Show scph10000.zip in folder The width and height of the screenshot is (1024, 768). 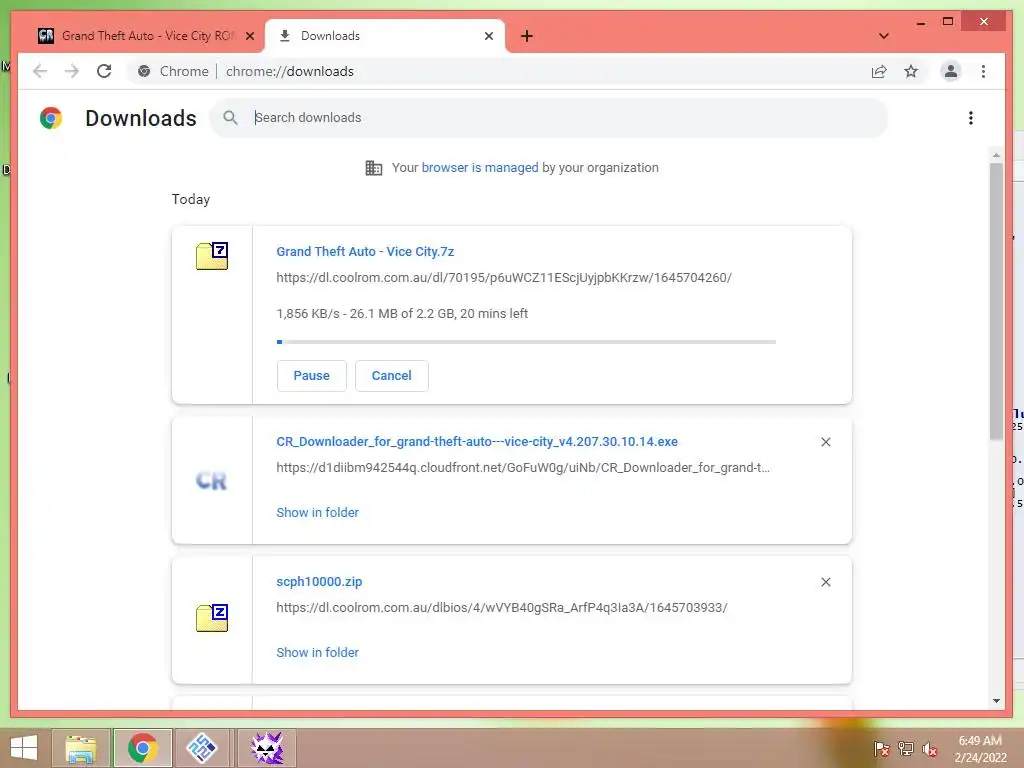[x=317, y=652]
